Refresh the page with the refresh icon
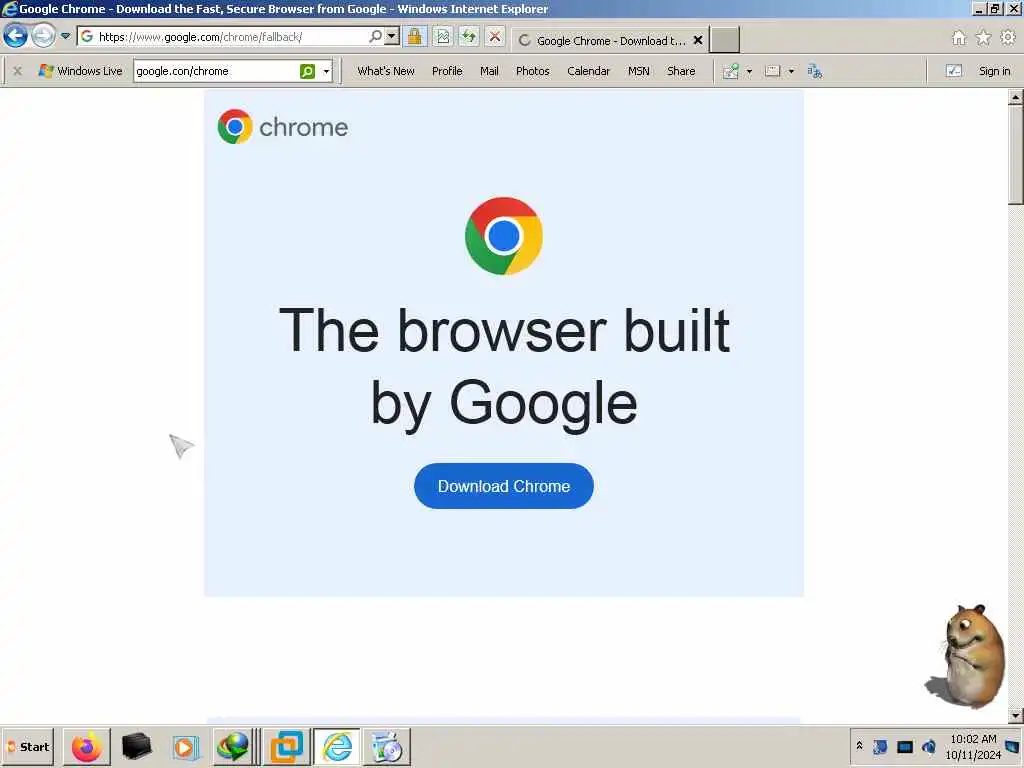The width and height of the screenshot is (1024, 768). coord(469,37)
